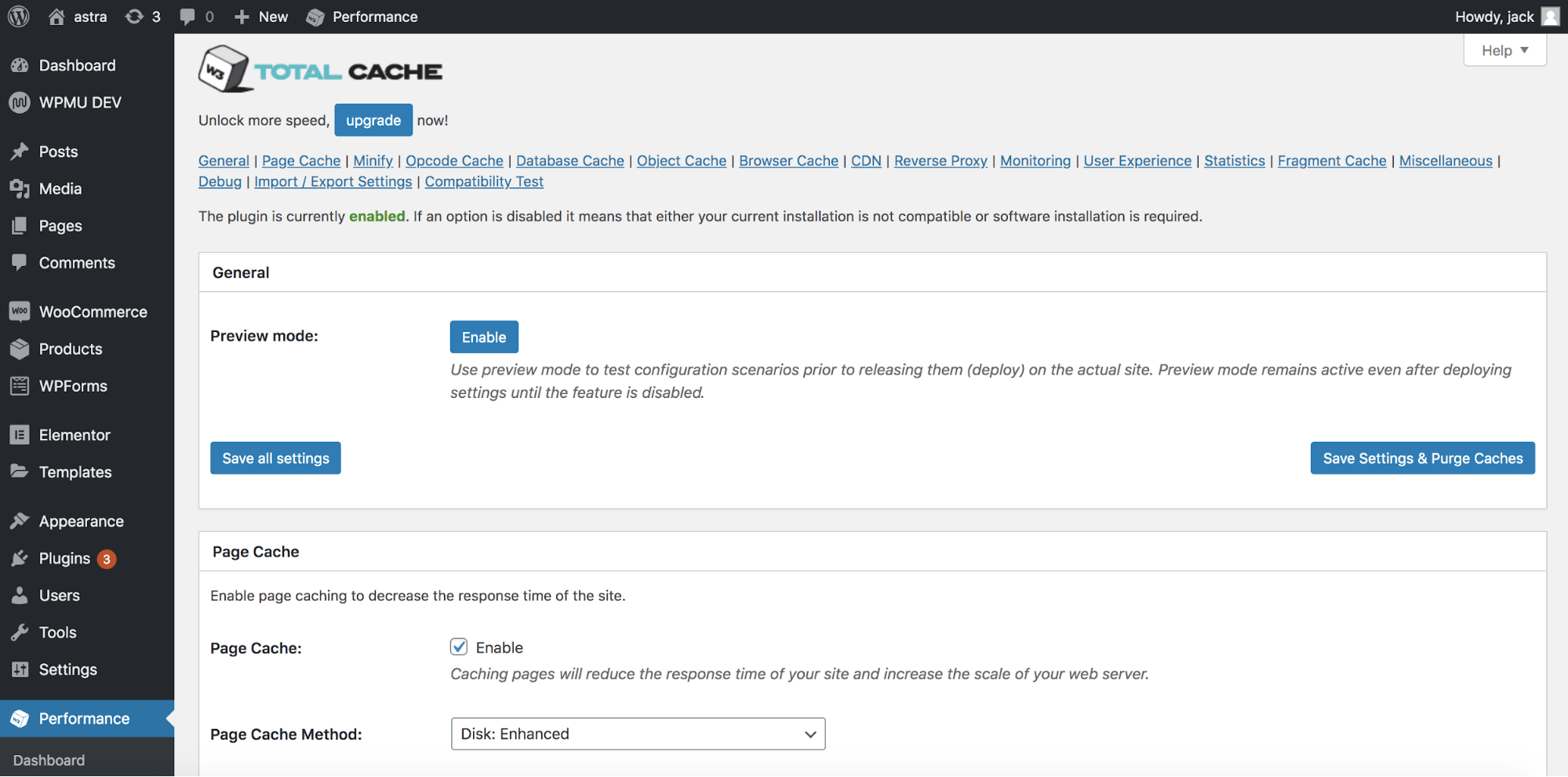Enable preview mode button

click(x=484, y=337)
